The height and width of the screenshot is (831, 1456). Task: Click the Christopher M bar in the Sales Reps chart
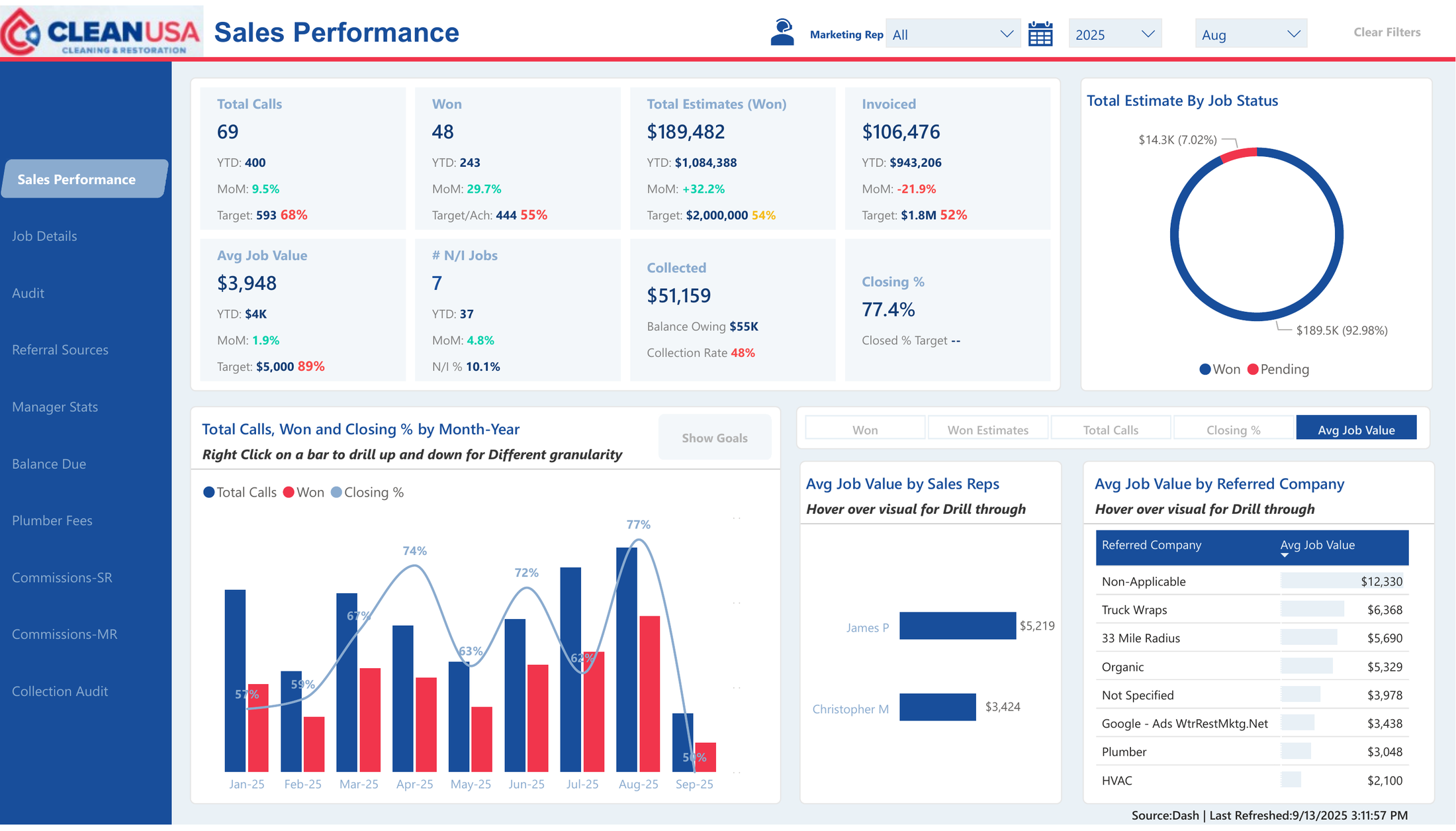[x=938, y=707]
